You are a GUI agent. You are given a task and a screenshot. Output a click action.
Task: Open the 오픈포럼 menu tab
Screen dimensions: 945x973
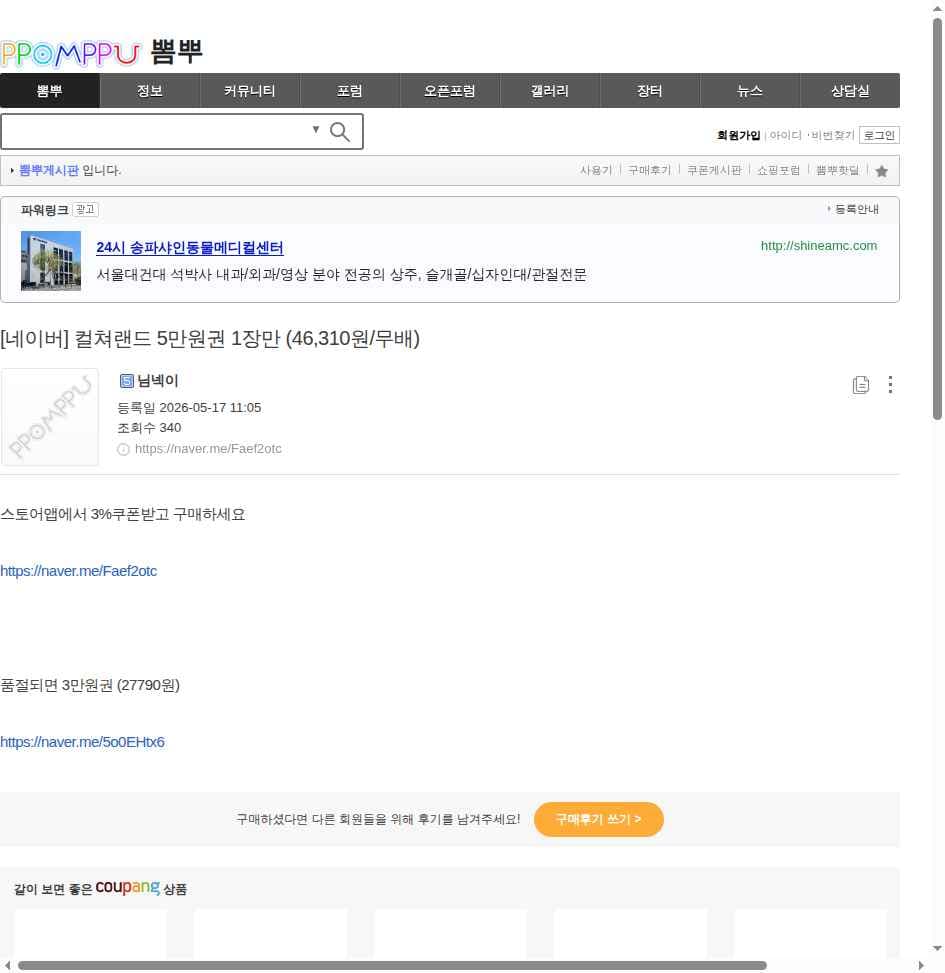pyautogui.click(x=449, y=91)
